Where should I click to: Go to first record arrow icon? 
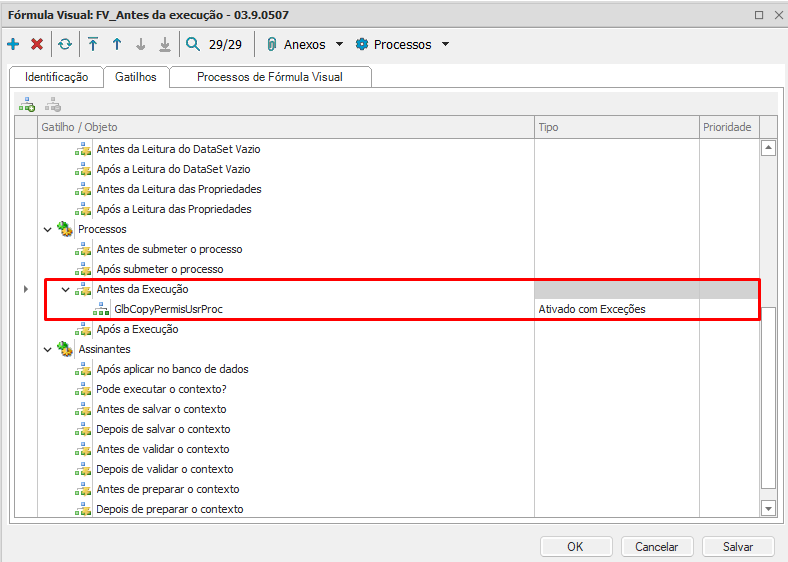93,44
